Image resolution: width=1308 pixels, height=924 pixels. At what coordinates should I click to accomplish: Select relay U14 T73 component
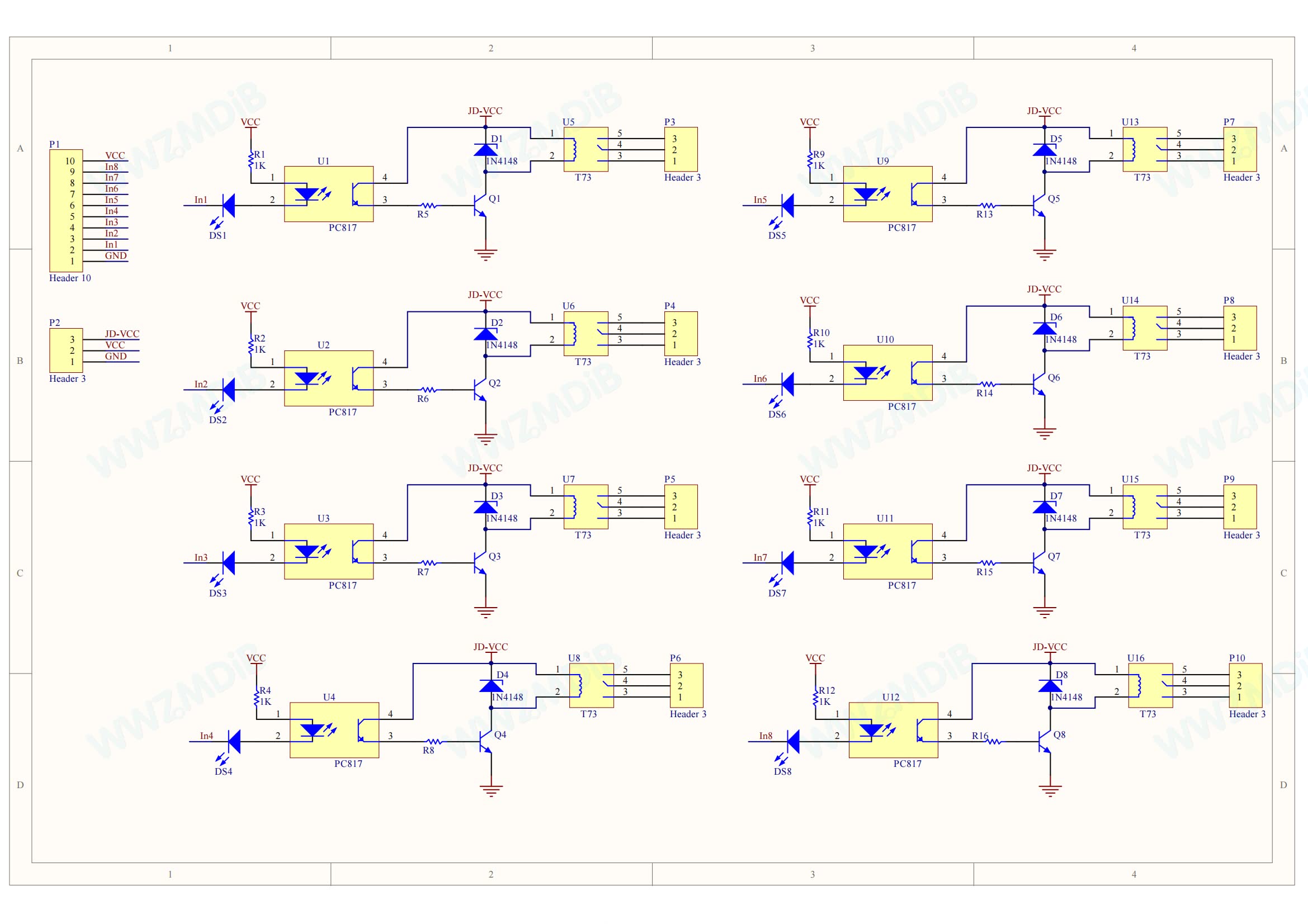tap(1145, 328)
